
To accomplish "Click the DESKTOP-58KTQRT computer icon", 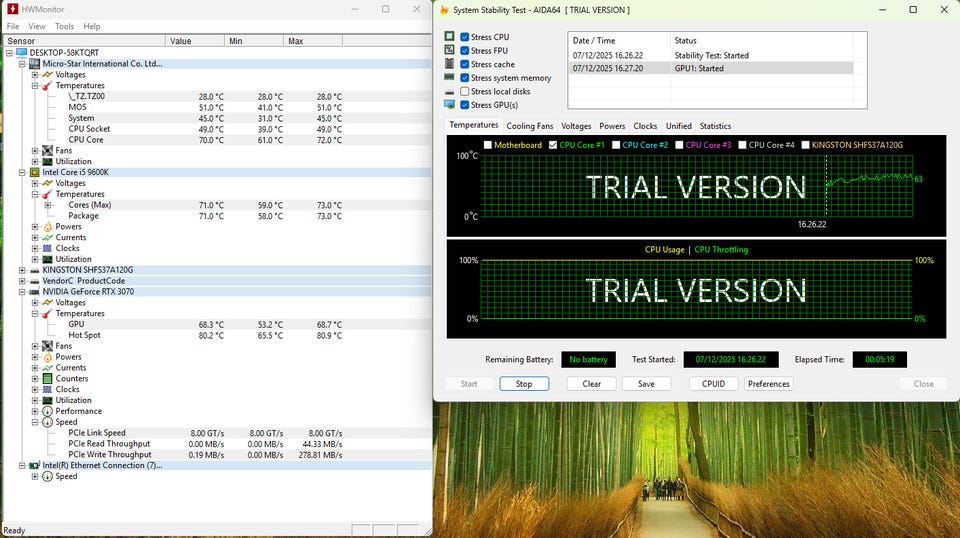I will [21, 52].
